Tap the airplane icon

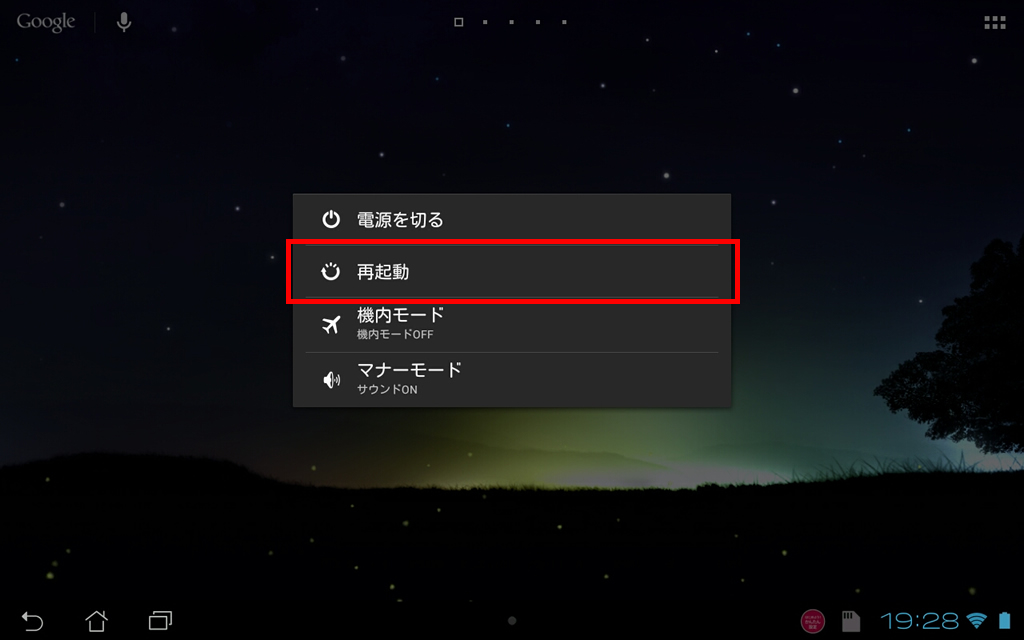(332, 325)
